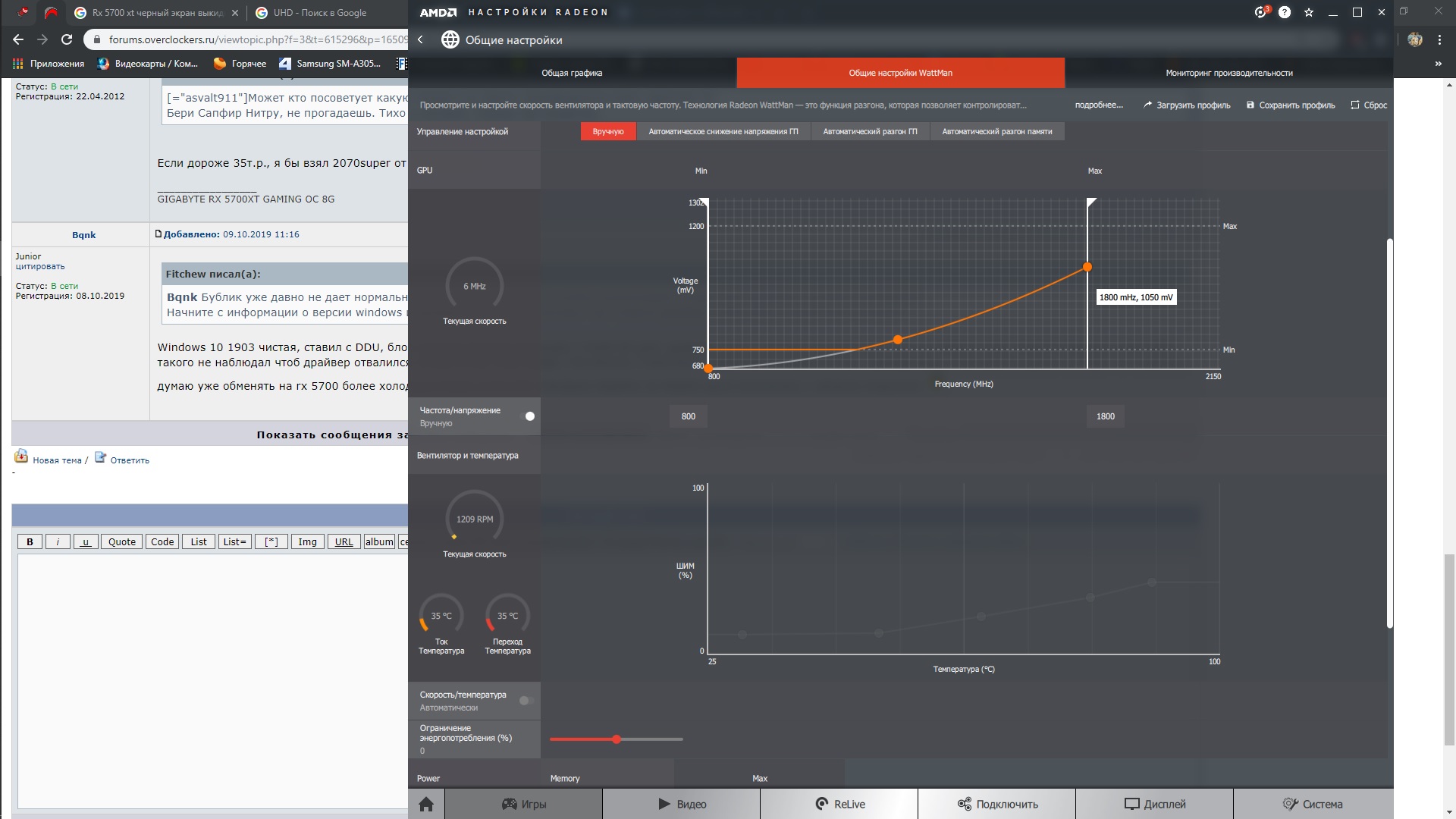The width and height of the screenshot is (1456, 819).
Task: Toggle Частота/напряжение manual switch
Action: pos(528,416)
